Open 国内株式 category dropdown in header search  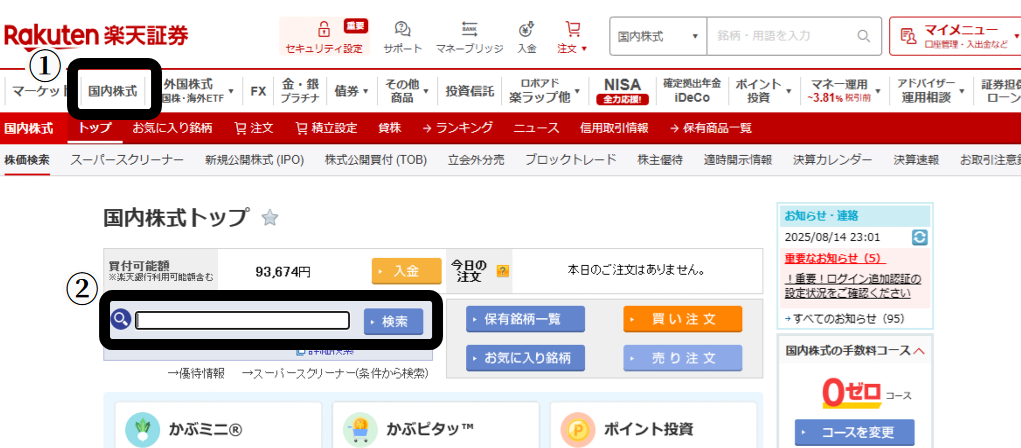tap(658, 36)
